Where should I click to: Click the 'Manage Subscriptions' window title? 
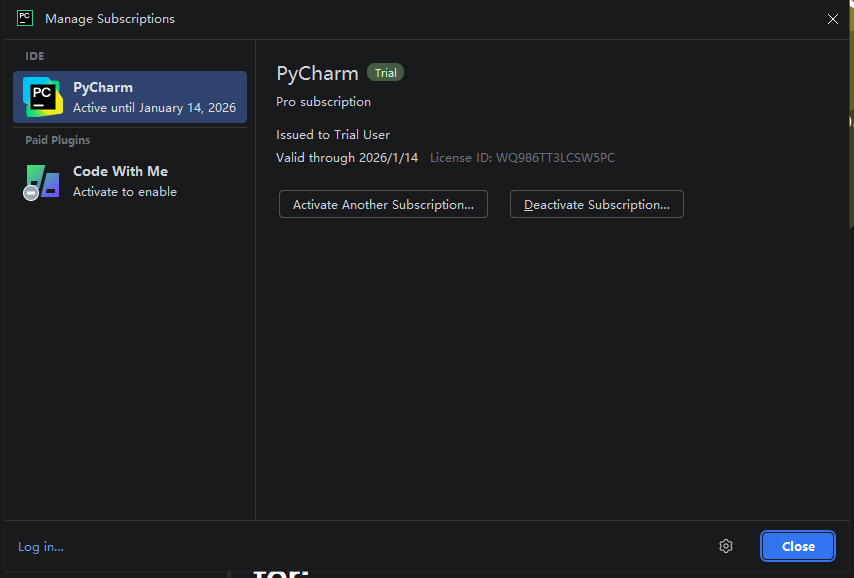[110, 19]
